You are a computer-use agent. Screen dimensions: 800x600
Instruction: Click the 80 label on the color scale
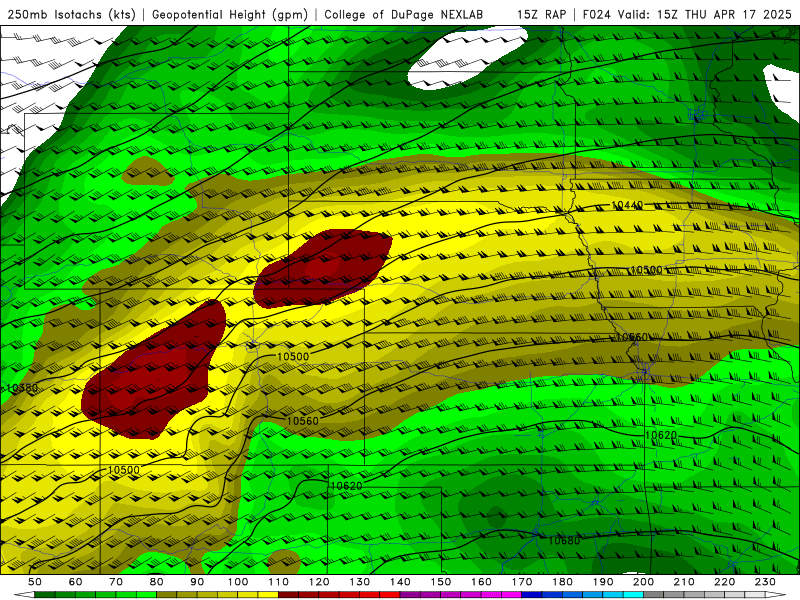(157, 582)
